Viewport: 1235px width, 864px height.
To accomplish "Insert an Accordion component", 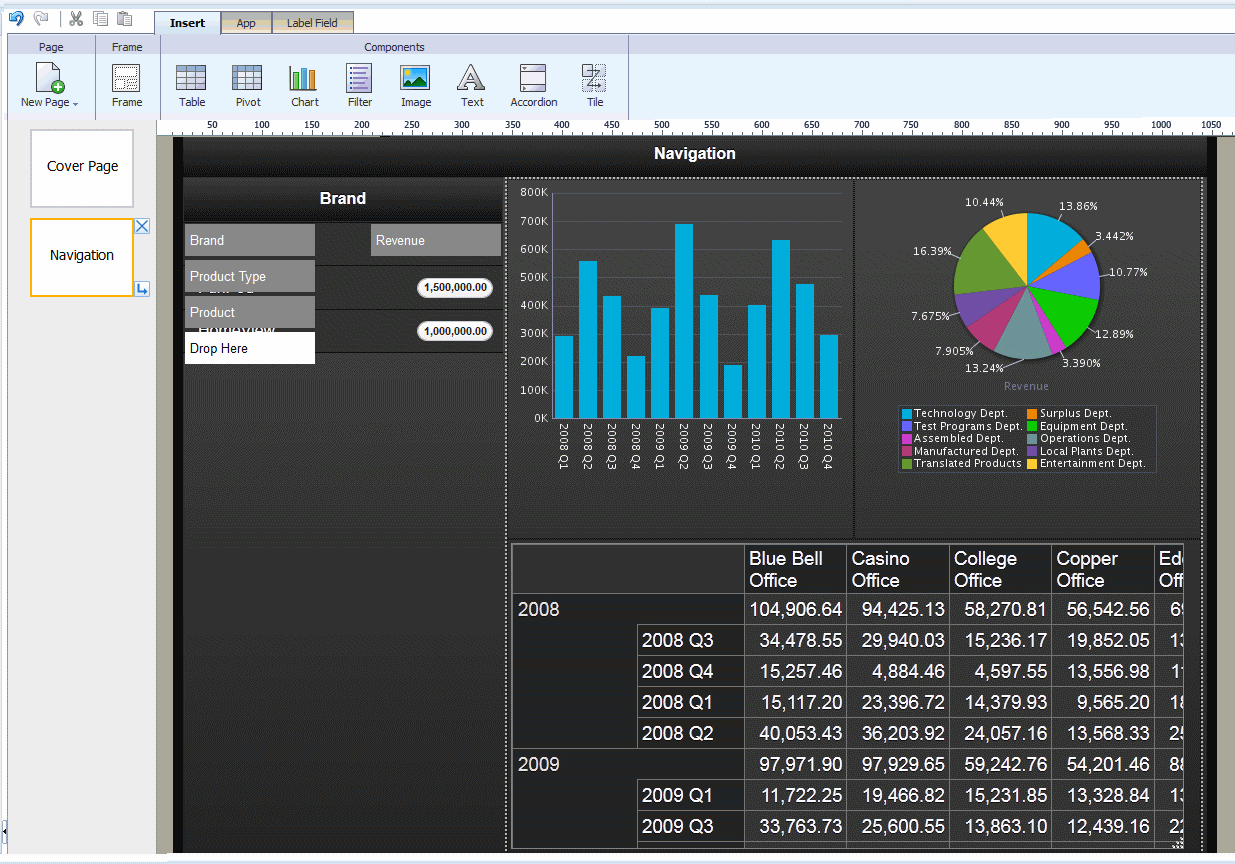I will (534, 86).
